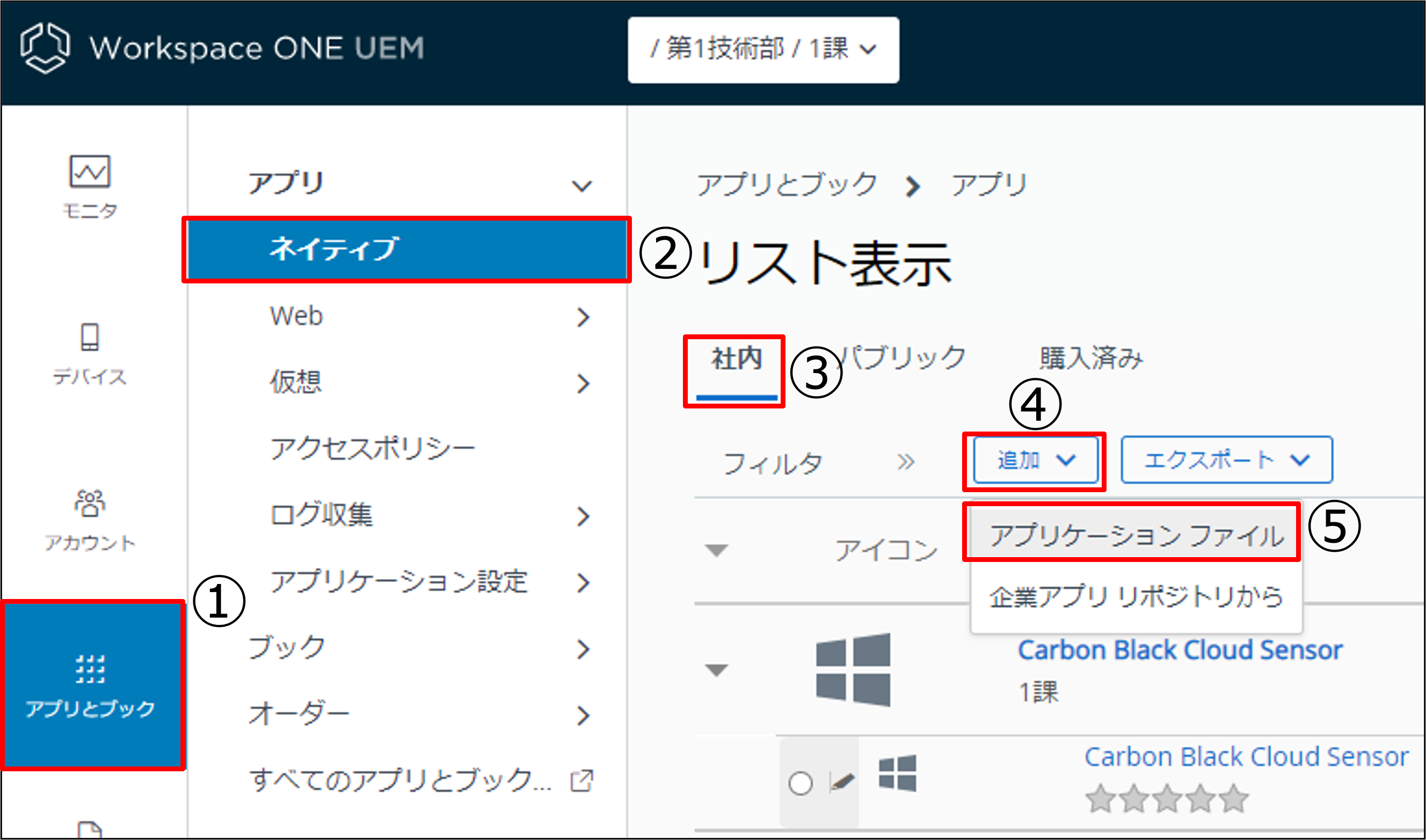Click the header row triangle beside アイコン
Image resolution: width=1426 pixels, height=840 pixels.
click(717, 550)
